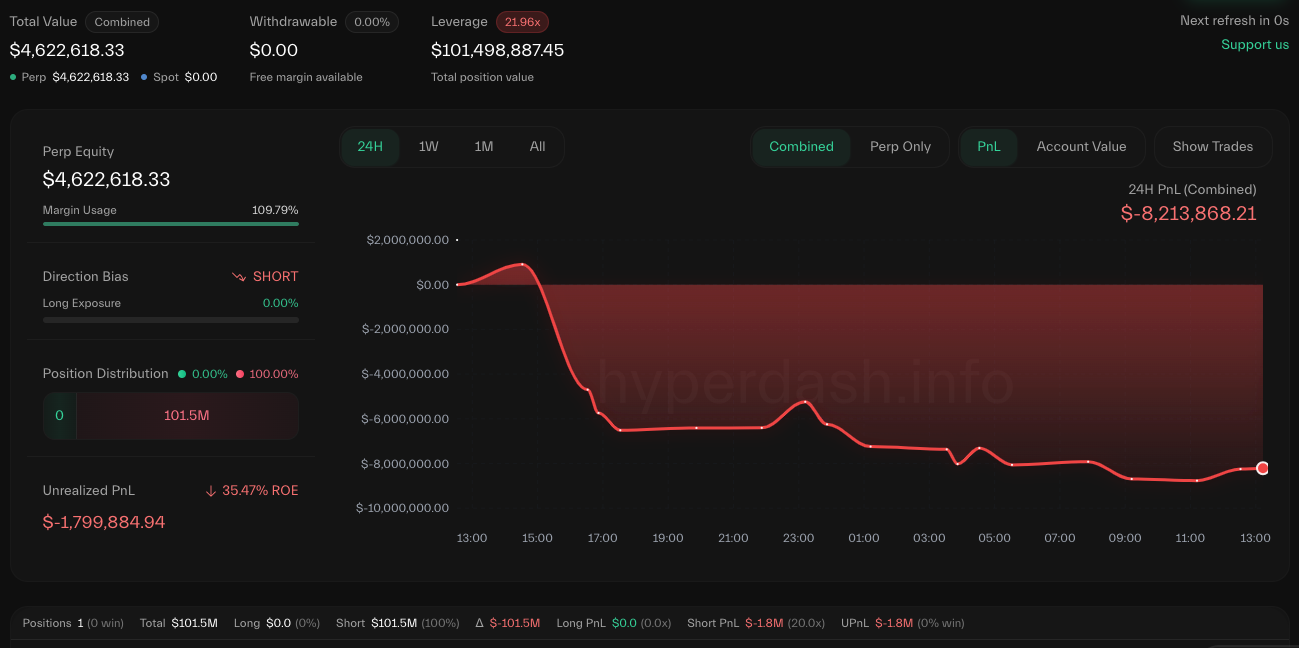Image resolution: width=1299 pixels, height=648 pixels.
Task: Click the down arrow beside 35.47% ROE
Action: pos(211,491)
